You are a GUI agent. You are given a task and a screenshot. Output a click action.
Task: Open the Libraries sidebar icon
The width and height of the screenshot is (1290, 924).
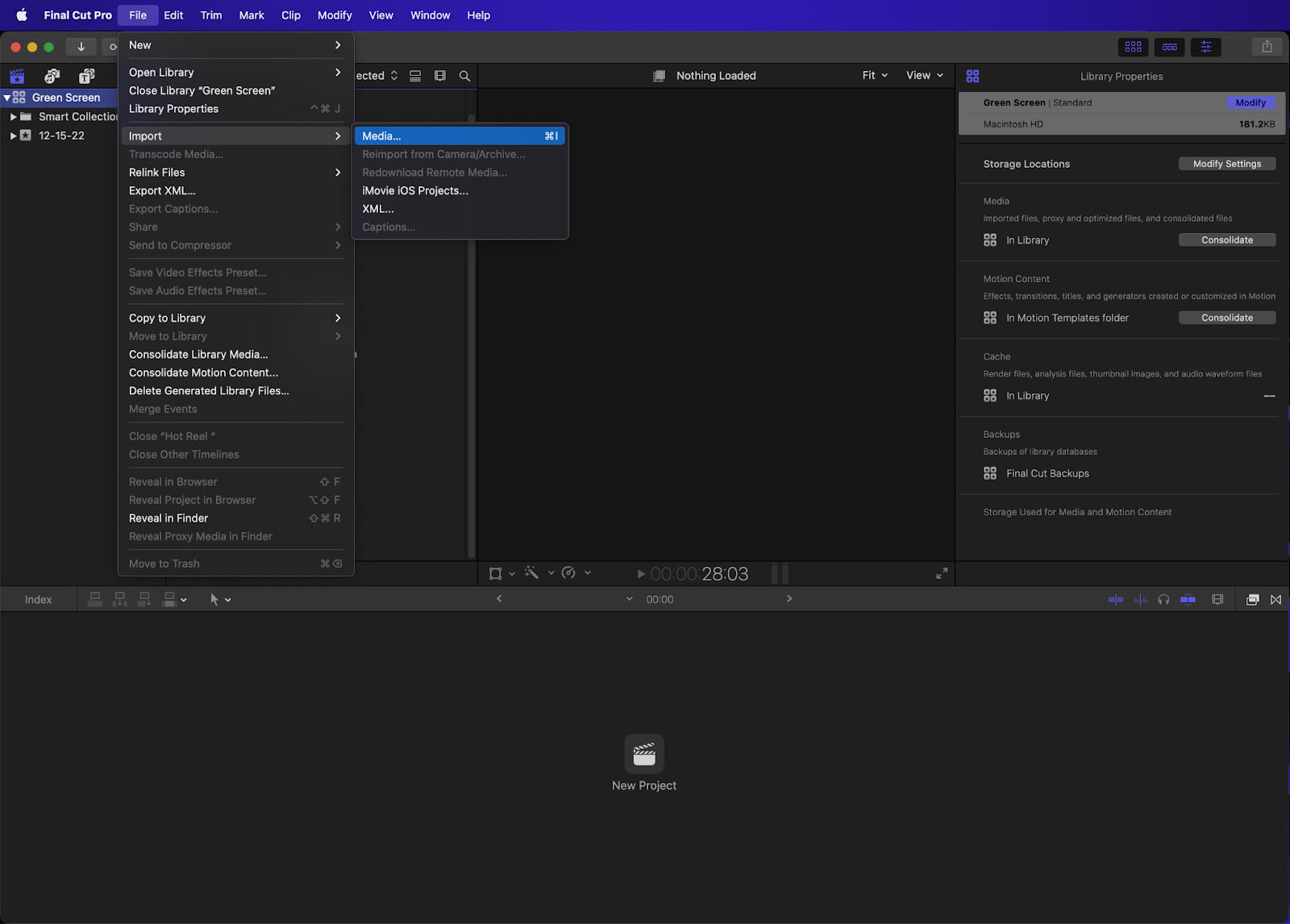tap(17, 77)
